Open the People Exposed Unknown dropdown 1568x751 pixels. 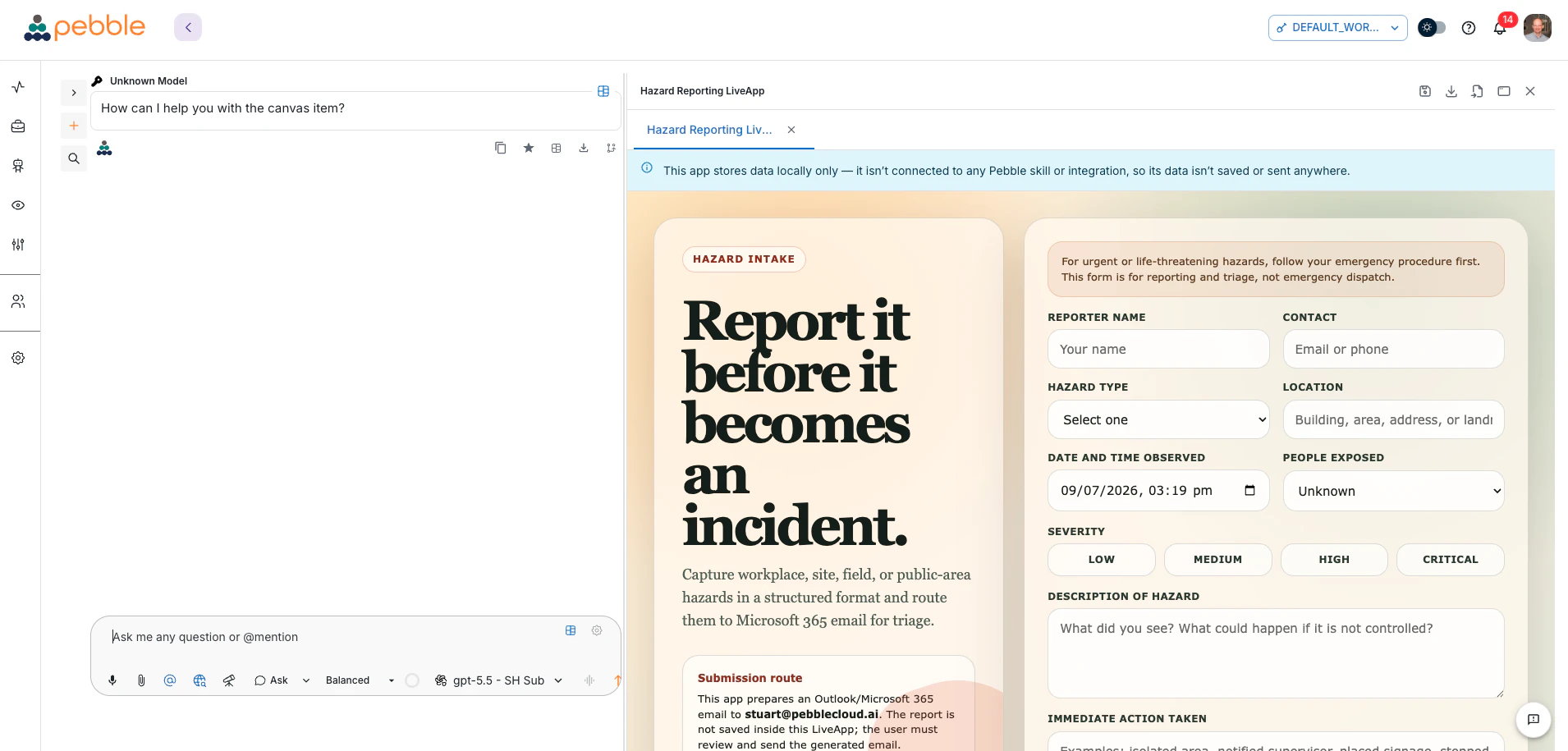[x=1393, y=491]
